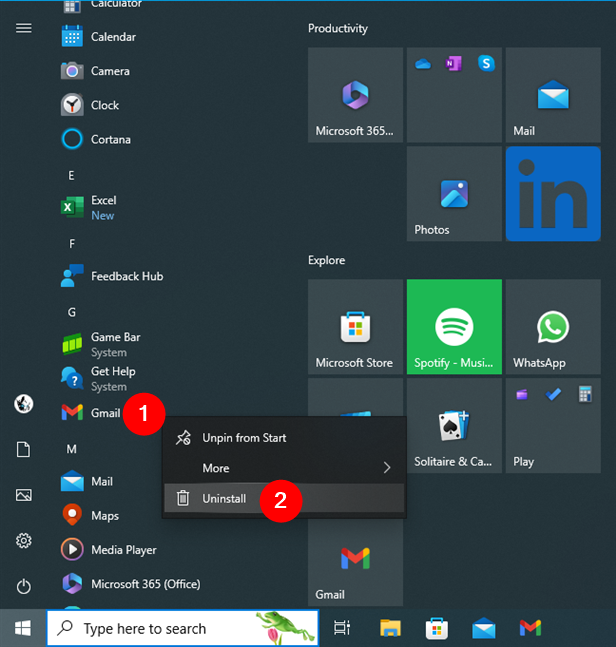This screenshot has height=647, width=616.
Task: Select Uninstall from the context menu
Action: [x=284, y=498]
